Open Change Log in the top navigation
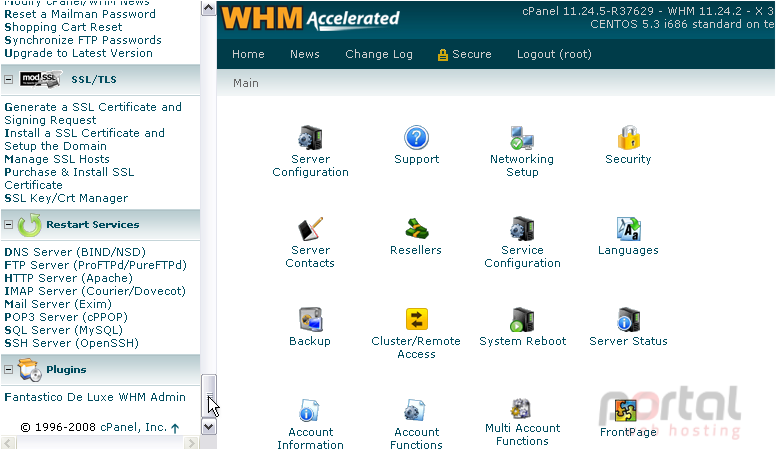 point(379,54)
